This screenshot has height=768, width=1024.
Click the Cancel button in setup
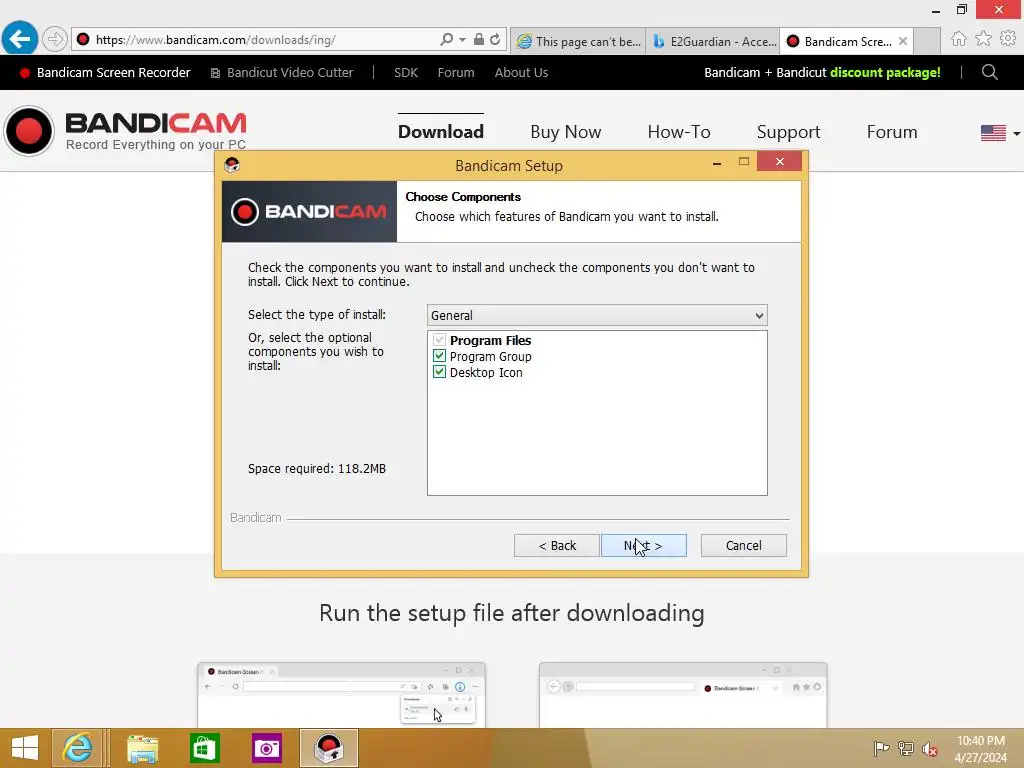coord(743,545)
